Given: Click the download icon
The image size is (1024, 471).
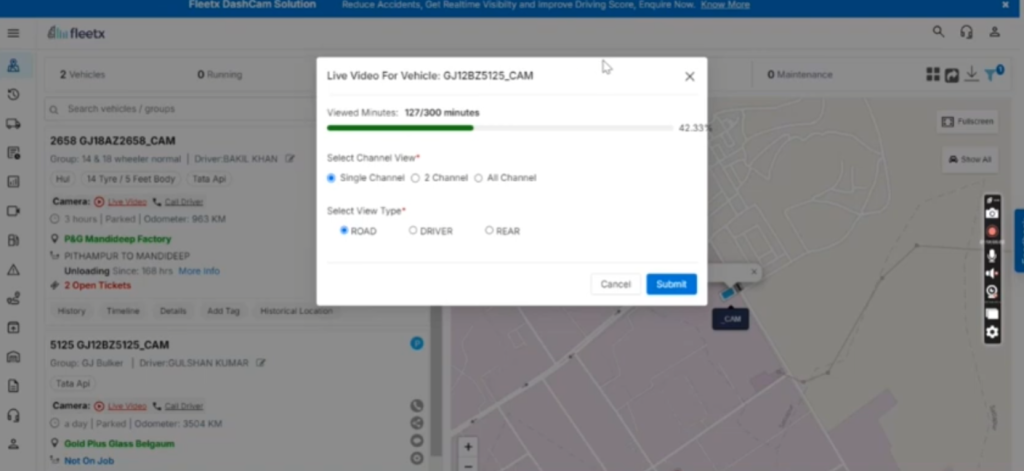Looking at the screenshot, I should (972, 74).
